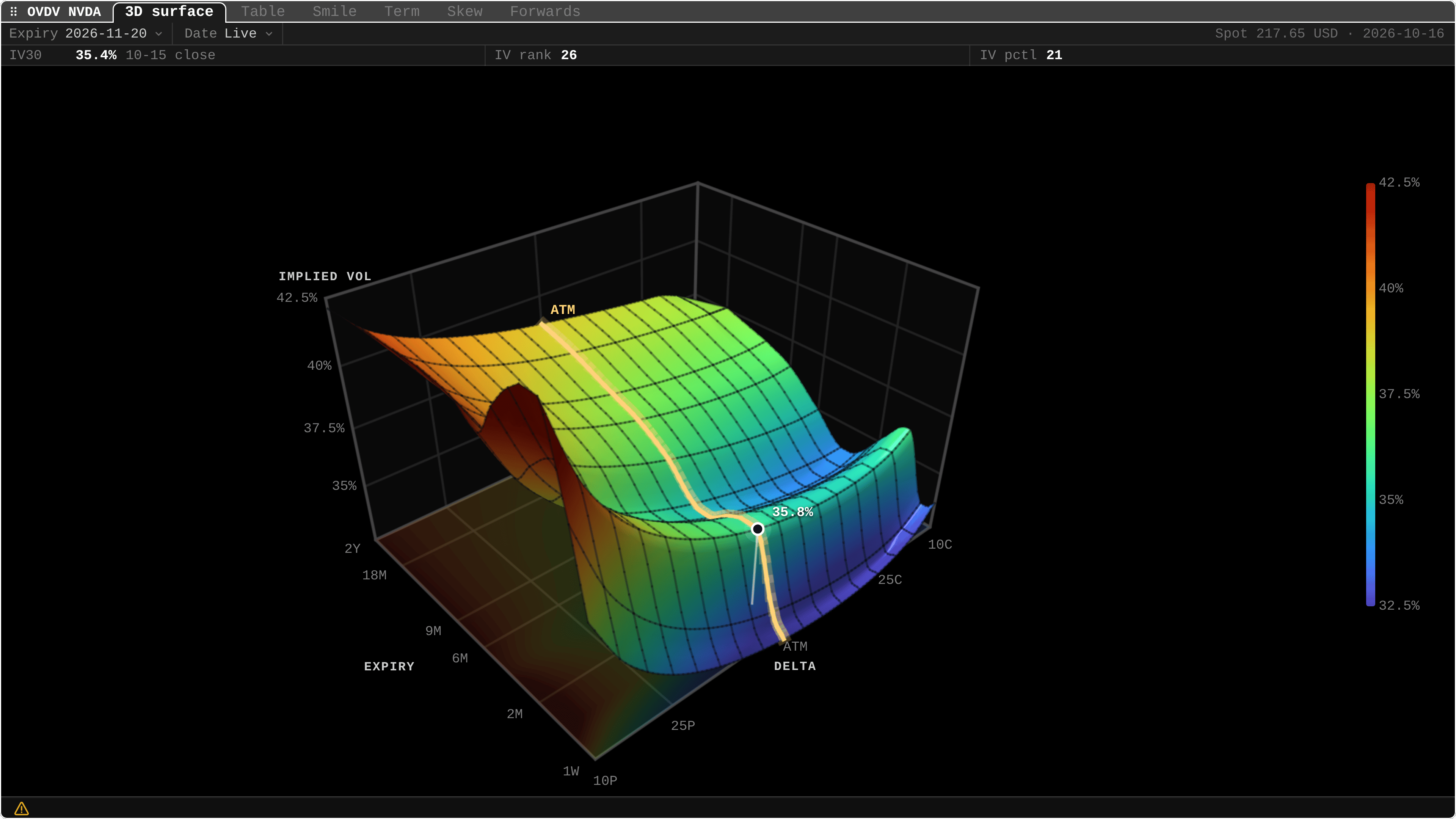Click the 2M expiry axis label
The image size is (1456, 819).
515,714
